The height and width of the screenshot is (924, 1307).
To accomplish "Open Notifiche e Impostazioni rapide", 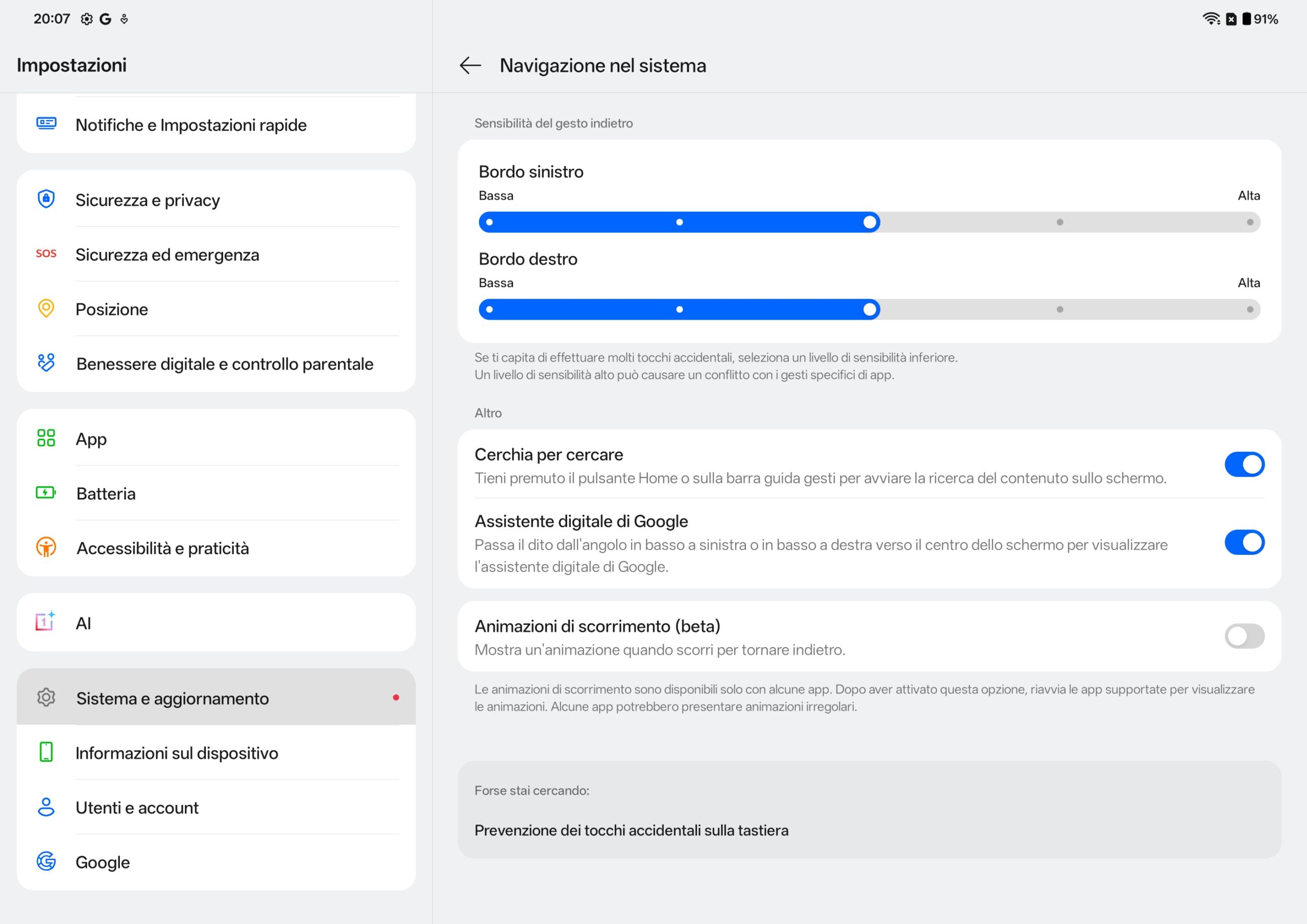I will 191,125.
